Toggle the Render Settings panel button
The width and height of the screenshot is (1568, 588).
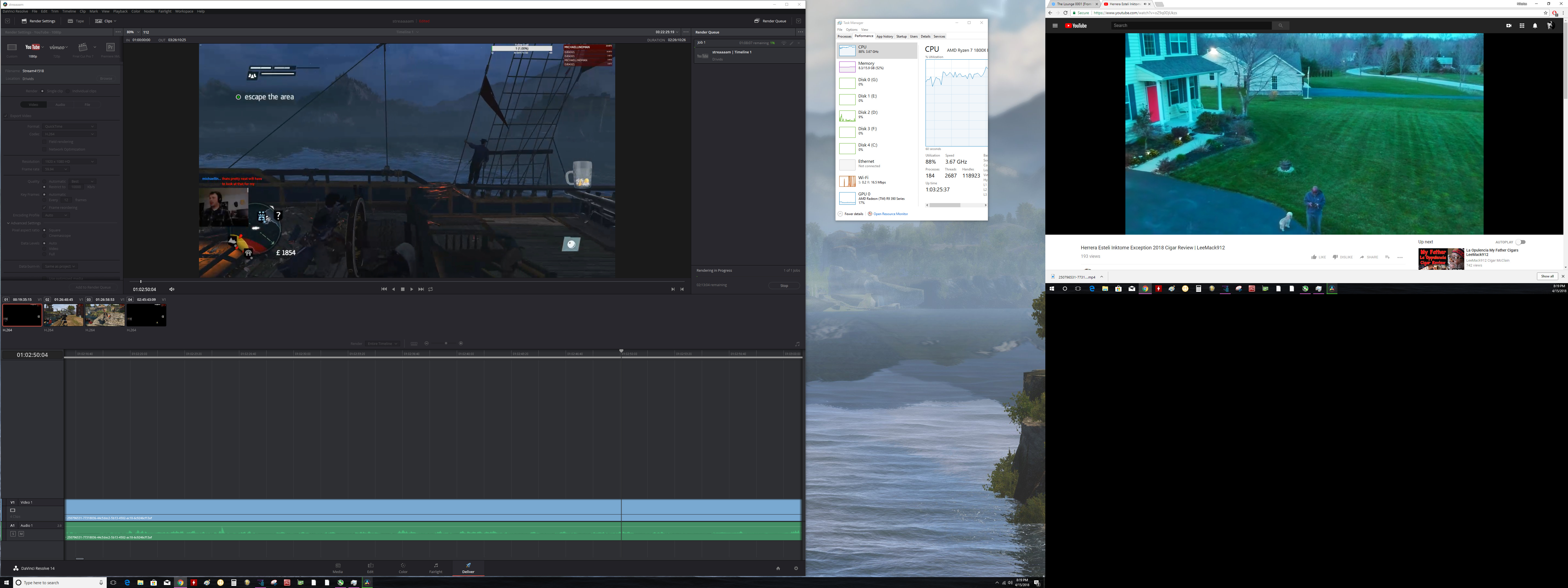(38, 21)
